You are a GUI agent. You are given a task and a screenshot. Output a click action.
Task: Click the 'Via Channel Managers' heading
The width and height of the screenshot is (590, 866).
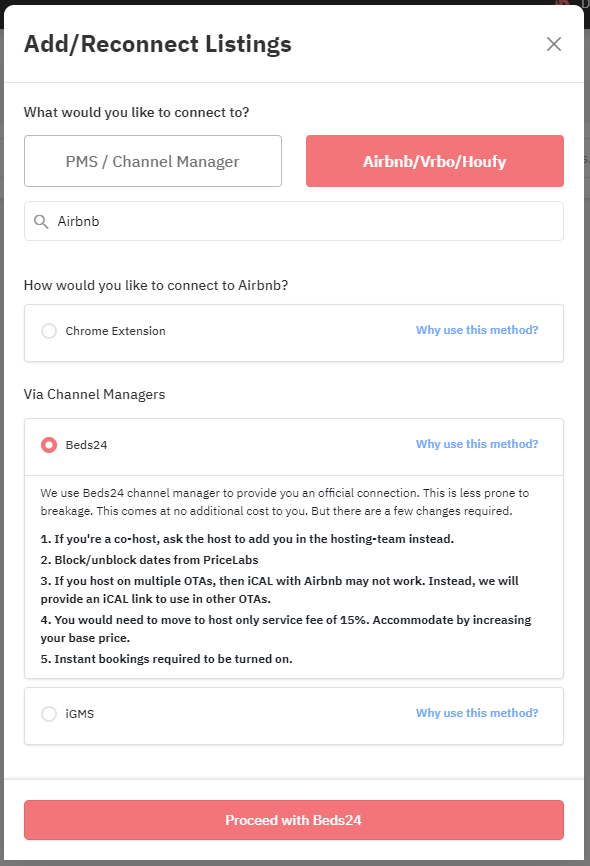(x=94, y=394)
